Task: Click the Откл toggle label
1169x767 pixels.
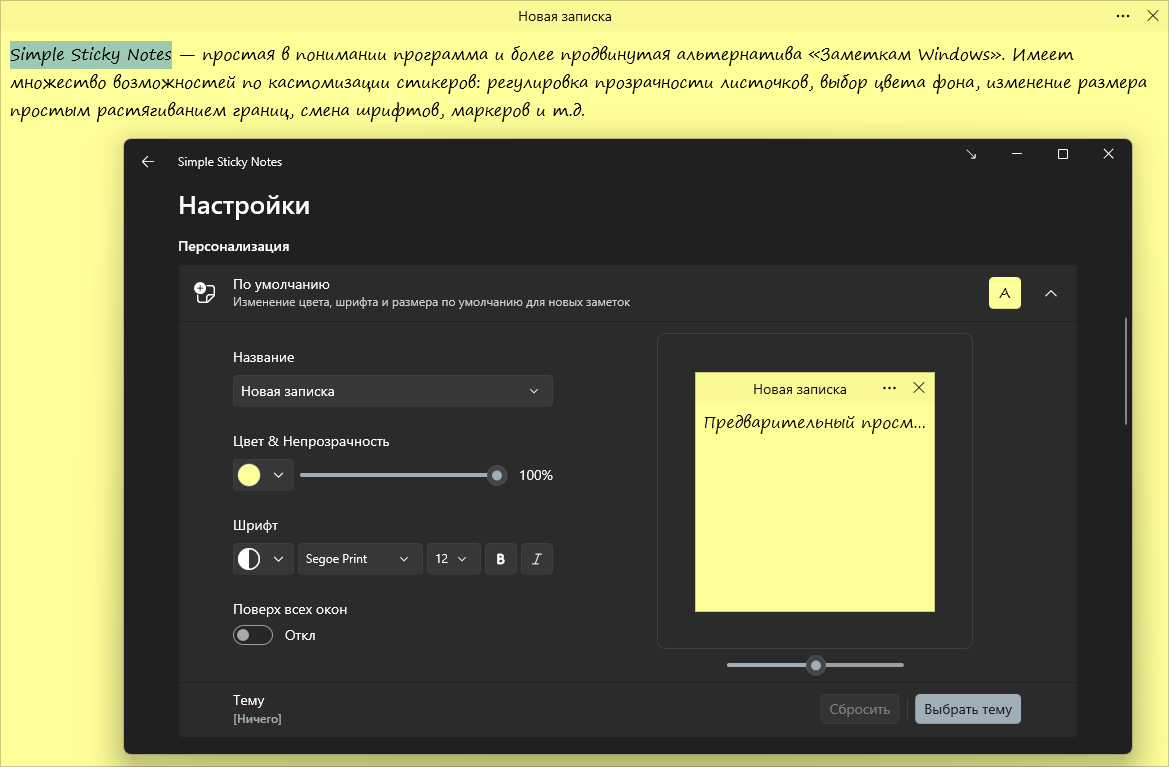Action: point(300,635)
